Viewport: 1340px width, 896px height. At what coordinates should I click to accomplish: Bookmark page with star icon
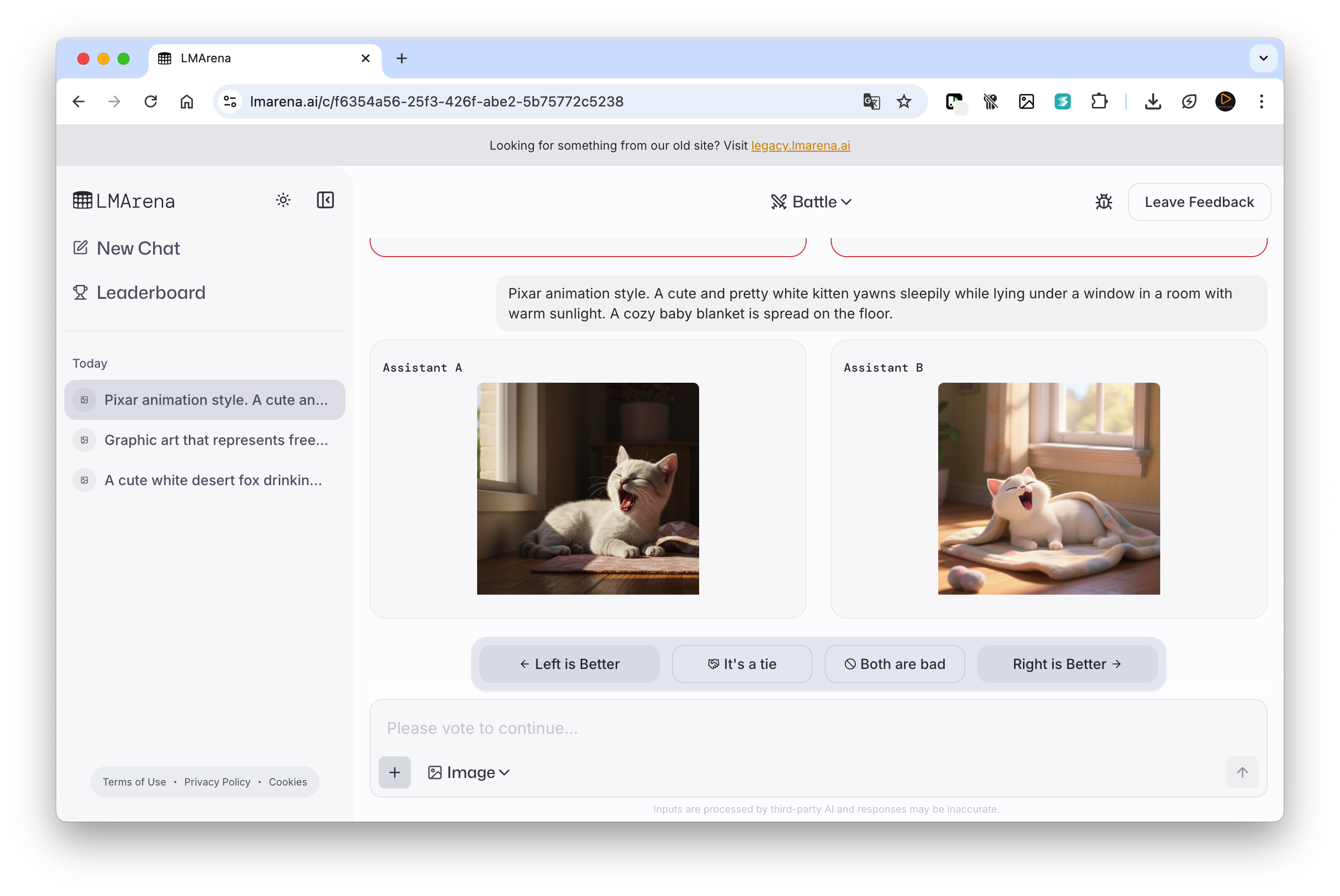coord(904,102)
